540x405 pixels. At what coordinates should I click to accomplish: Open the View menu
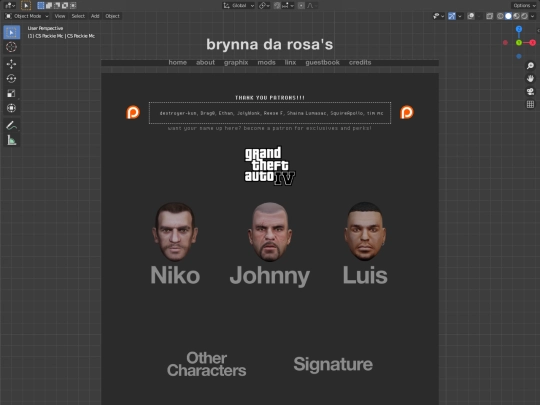tap(60, 16)
